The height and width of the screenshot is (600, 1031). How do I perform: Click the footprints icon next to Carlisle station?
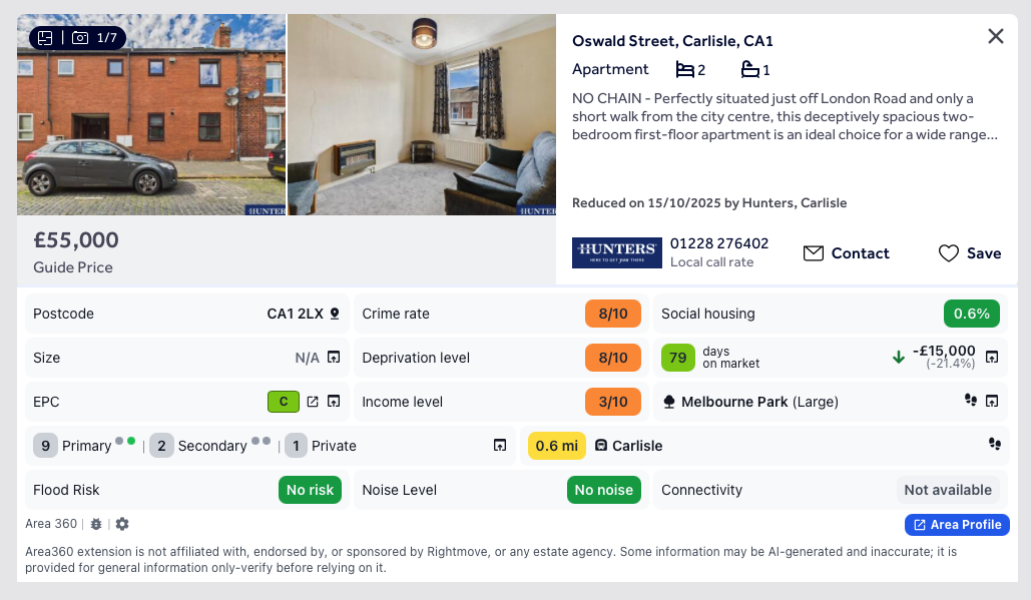[x=994, y=445]
